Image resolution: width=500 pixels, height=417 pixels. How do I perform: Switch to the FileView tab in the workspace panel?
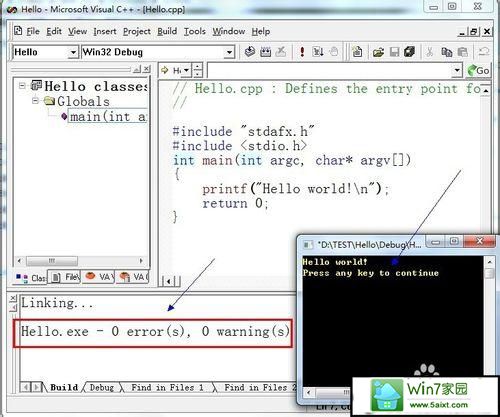point(64,277)
